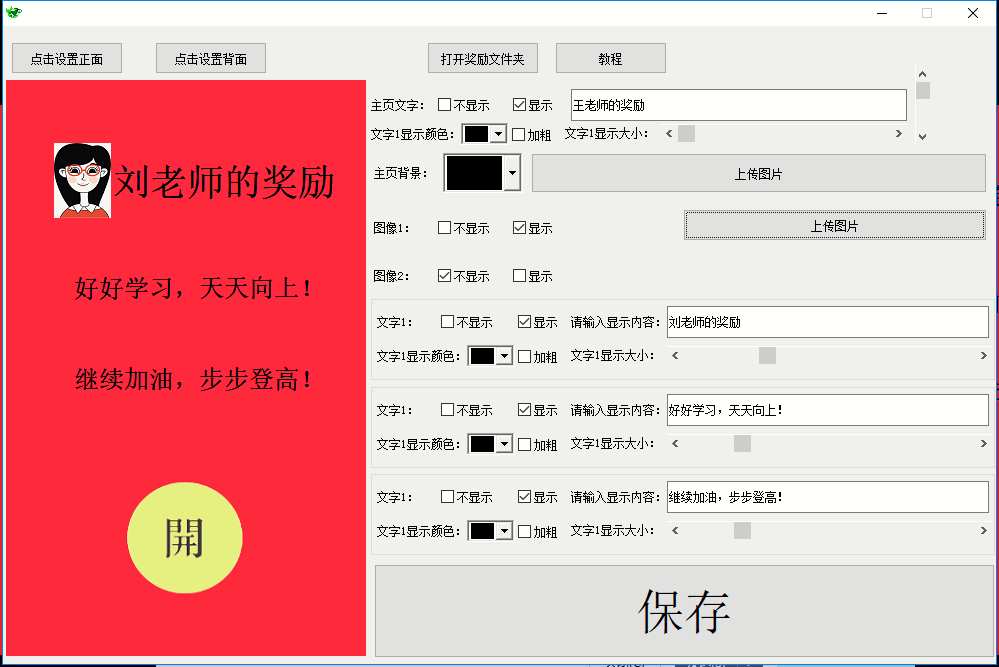The image size is (999, 667).
Task: Click the large 保存 save button
Action: (684, 611)
